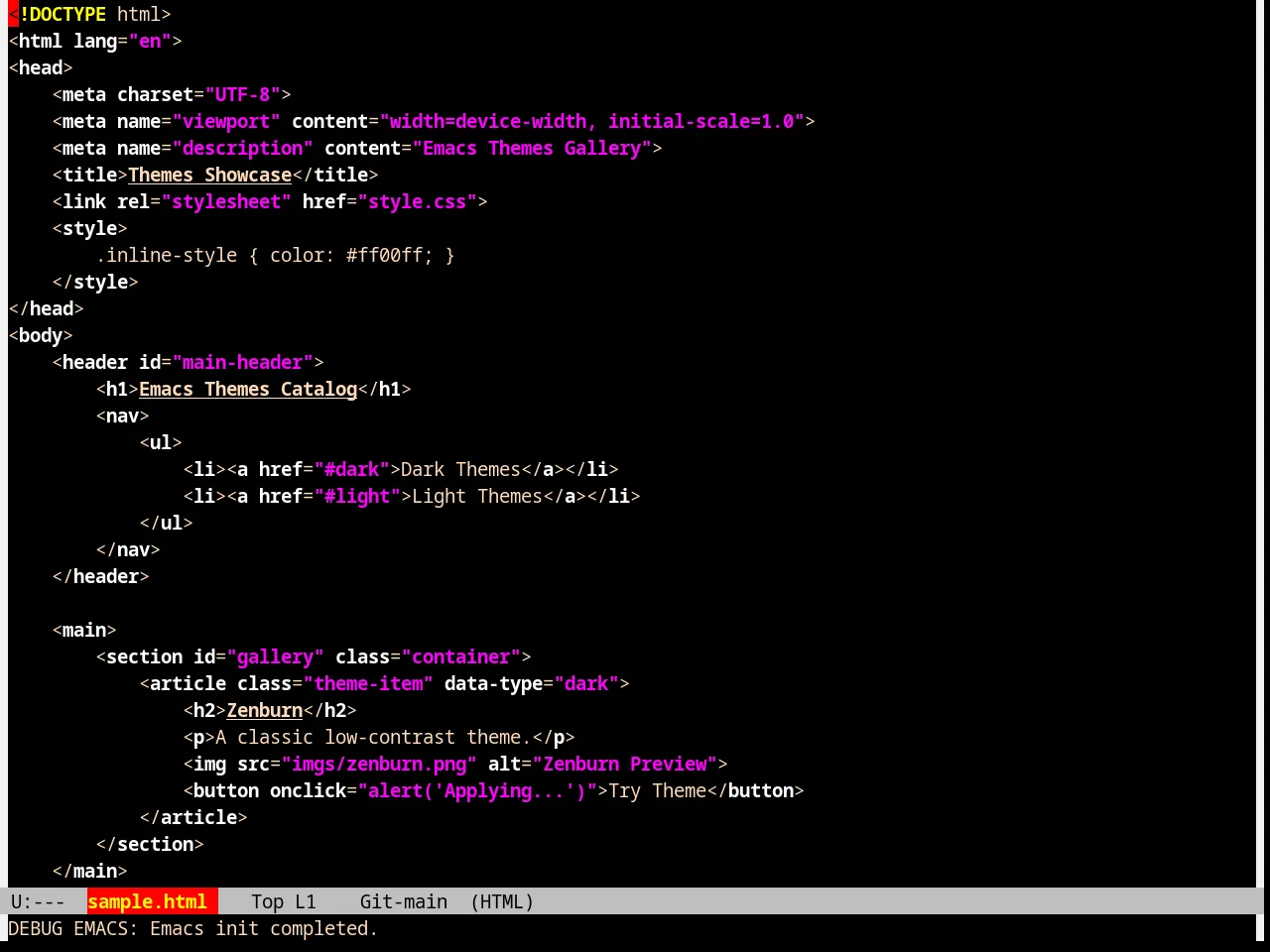
Task: Click the "description" meta name value
Action: click(243, 148)
